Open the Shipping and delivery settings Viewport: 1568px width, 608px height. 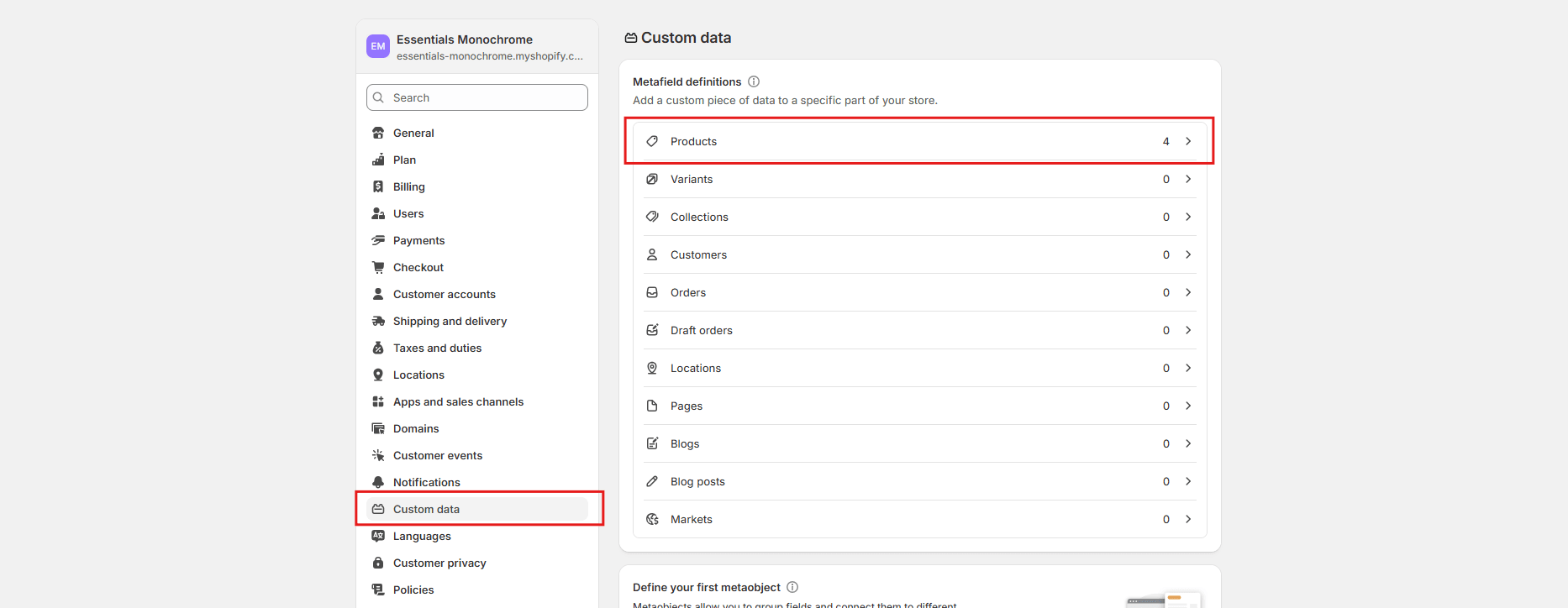coord(450,321)
